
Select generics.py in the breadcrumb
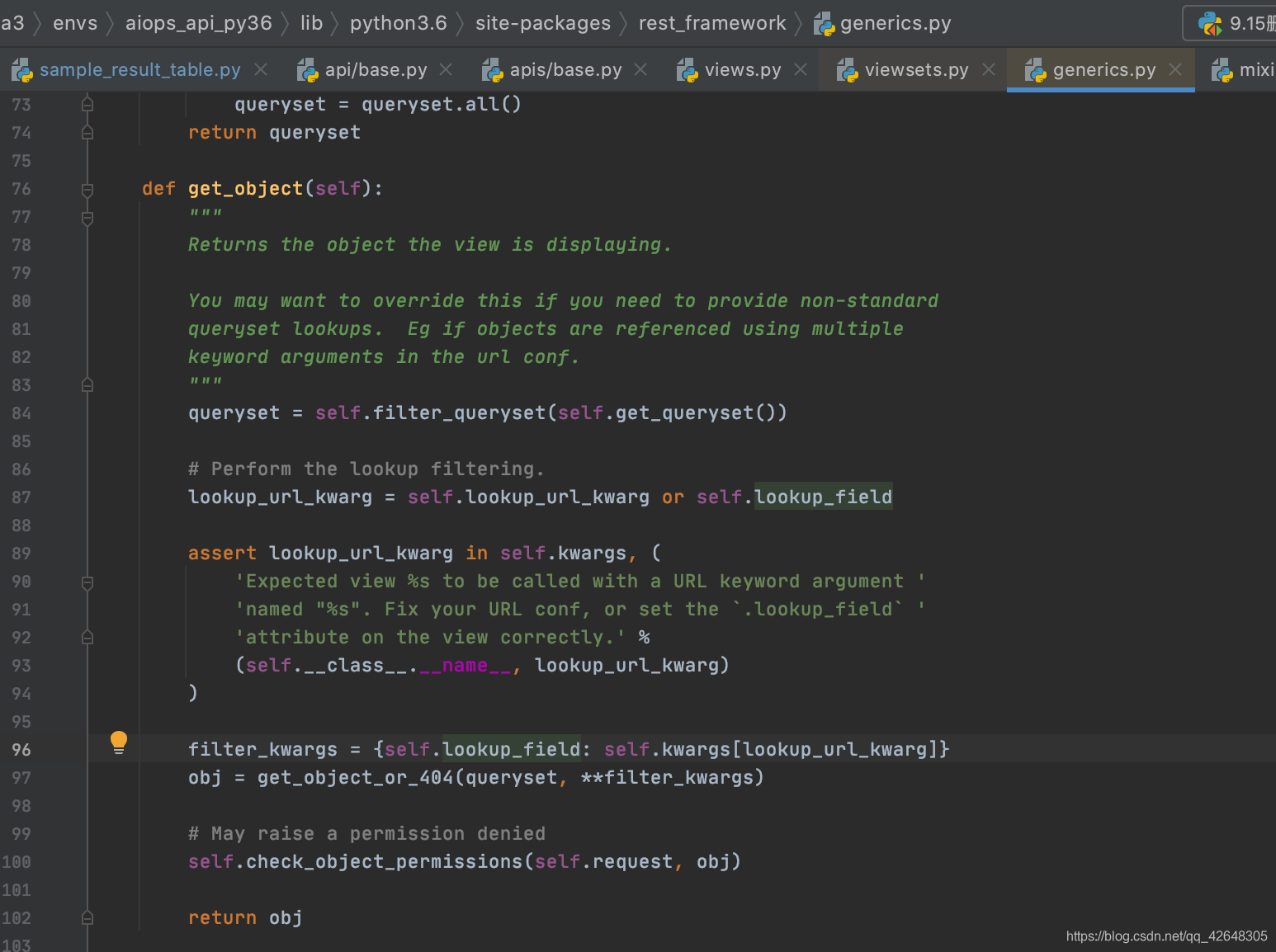click(896, 23)
